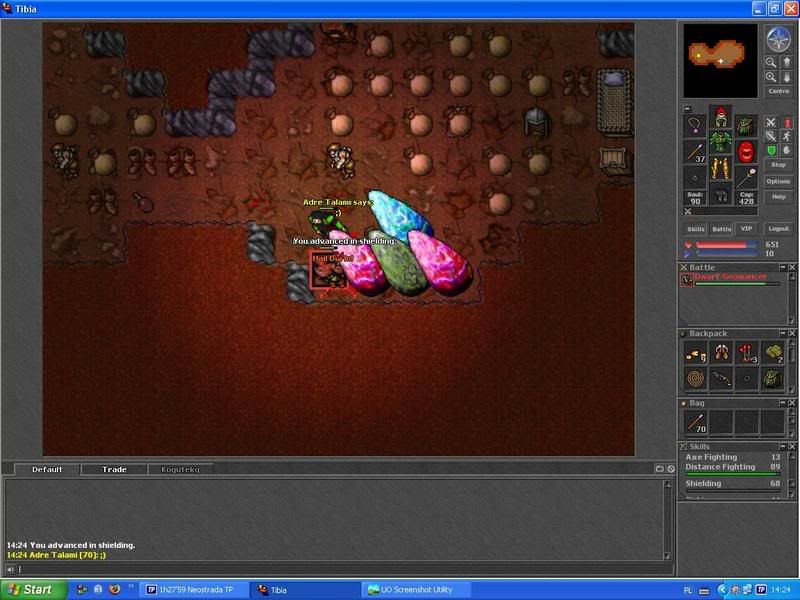Open the Options menu
Viewport: 800px width, 600px height.
point(779,181)
